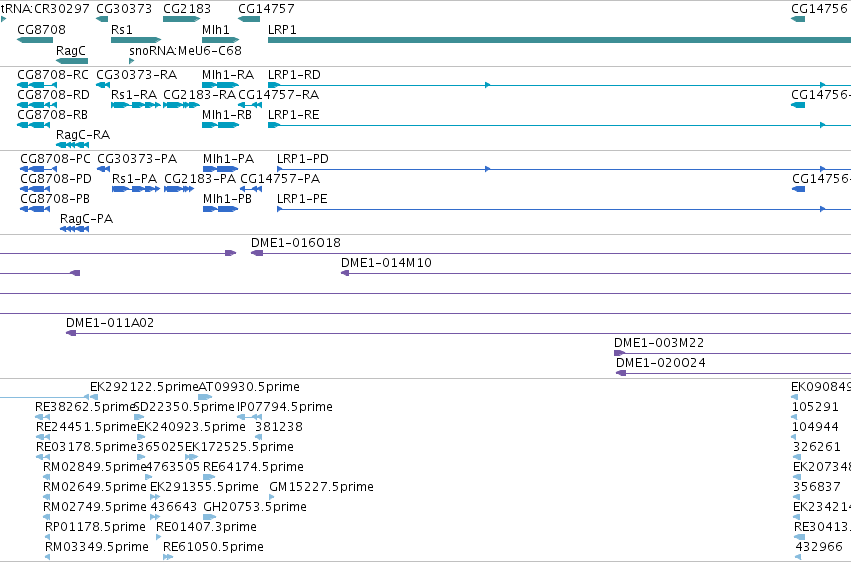Image resolution: width=851 pixels, height=562 pixels.
Task: Click BAC clone DME1-020O24
Action: point(661,363)
